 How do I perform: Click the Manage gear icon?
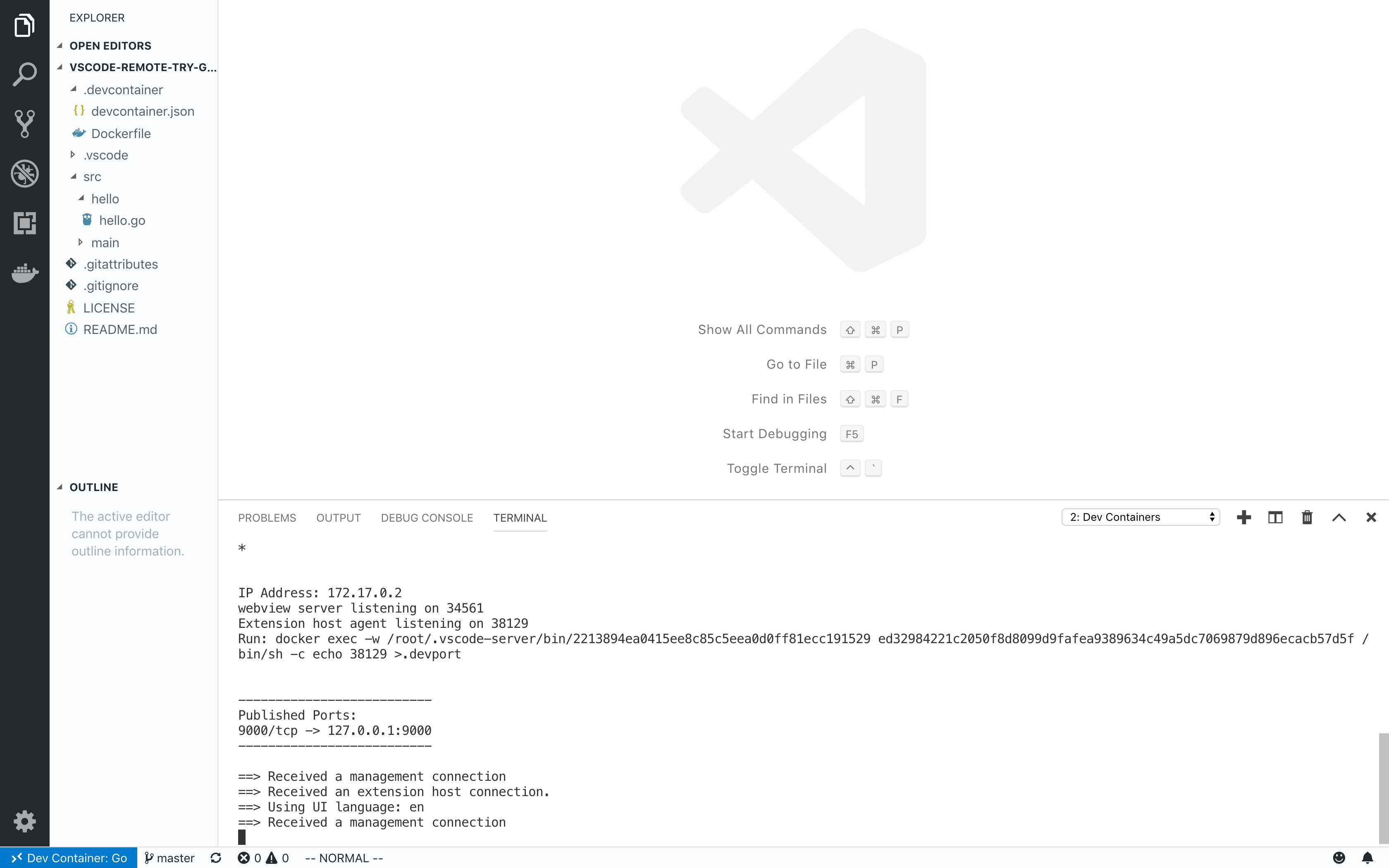[24, 822]
